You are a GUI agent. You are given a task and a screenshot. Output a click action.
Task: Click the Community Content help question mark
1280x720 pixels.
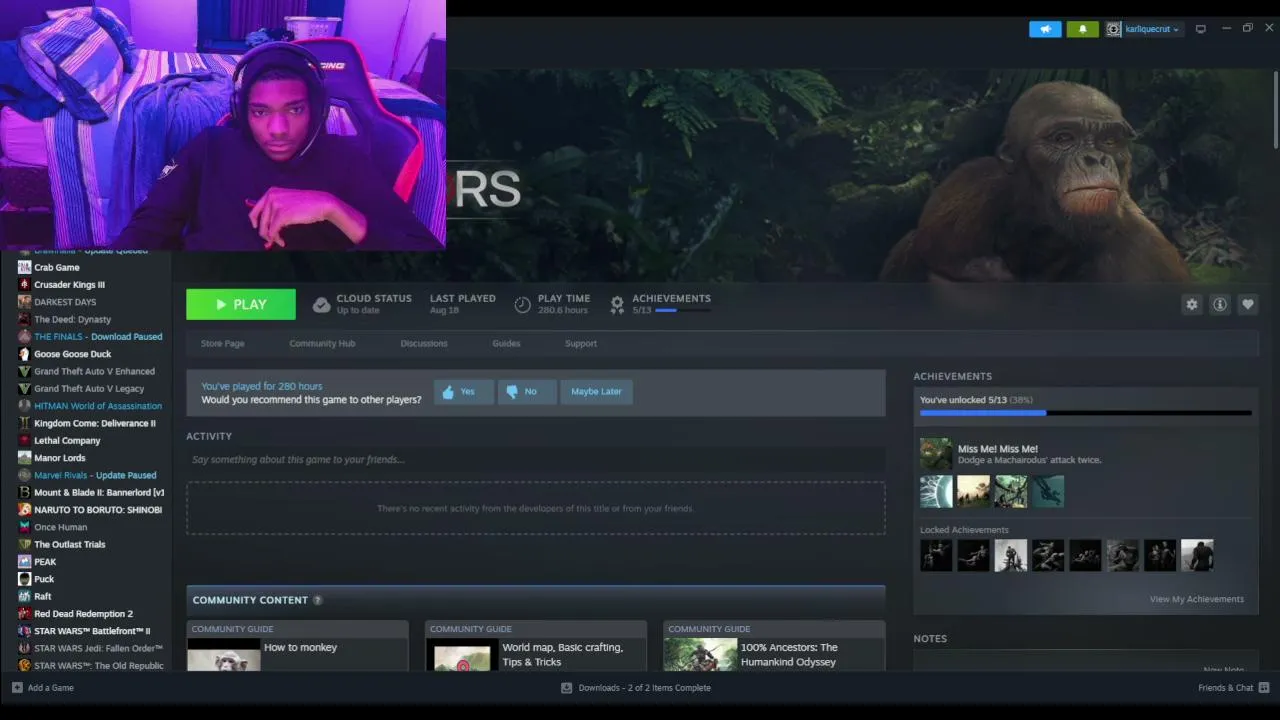[x=318, y=600]
